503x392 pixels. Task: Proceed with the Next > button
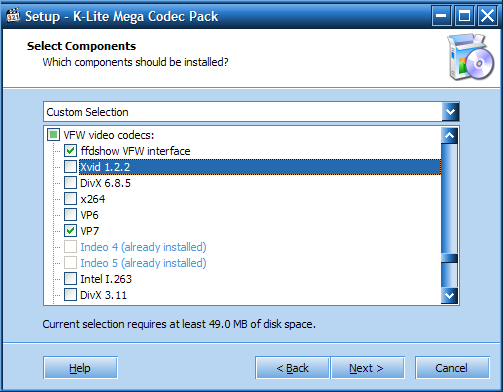click(x=368, y=368)
